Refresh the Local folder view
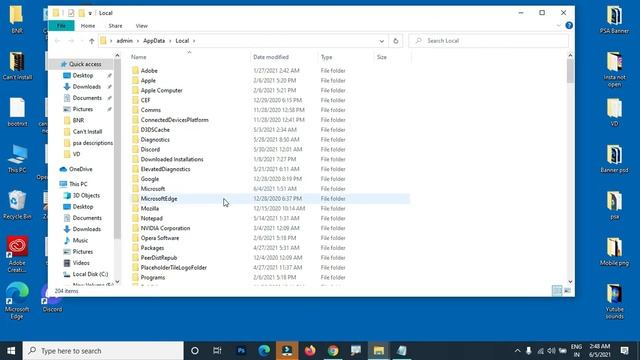 396,41
